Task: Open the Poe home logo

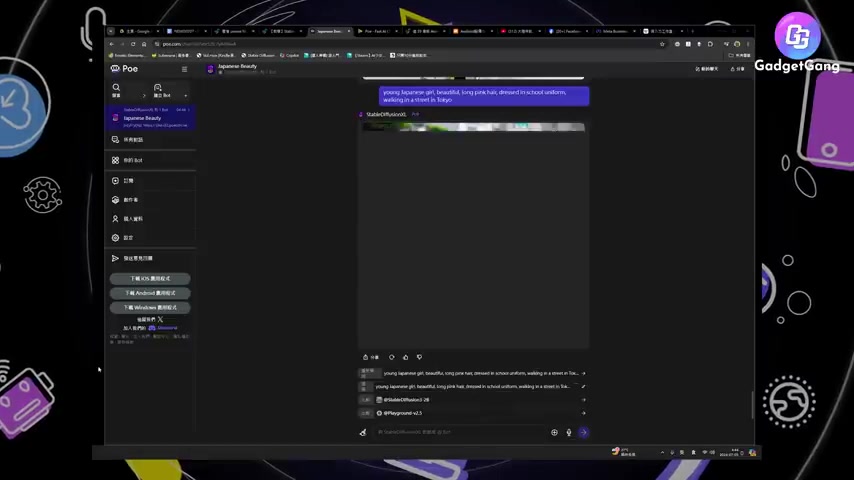Action: [x=124, y=69]
